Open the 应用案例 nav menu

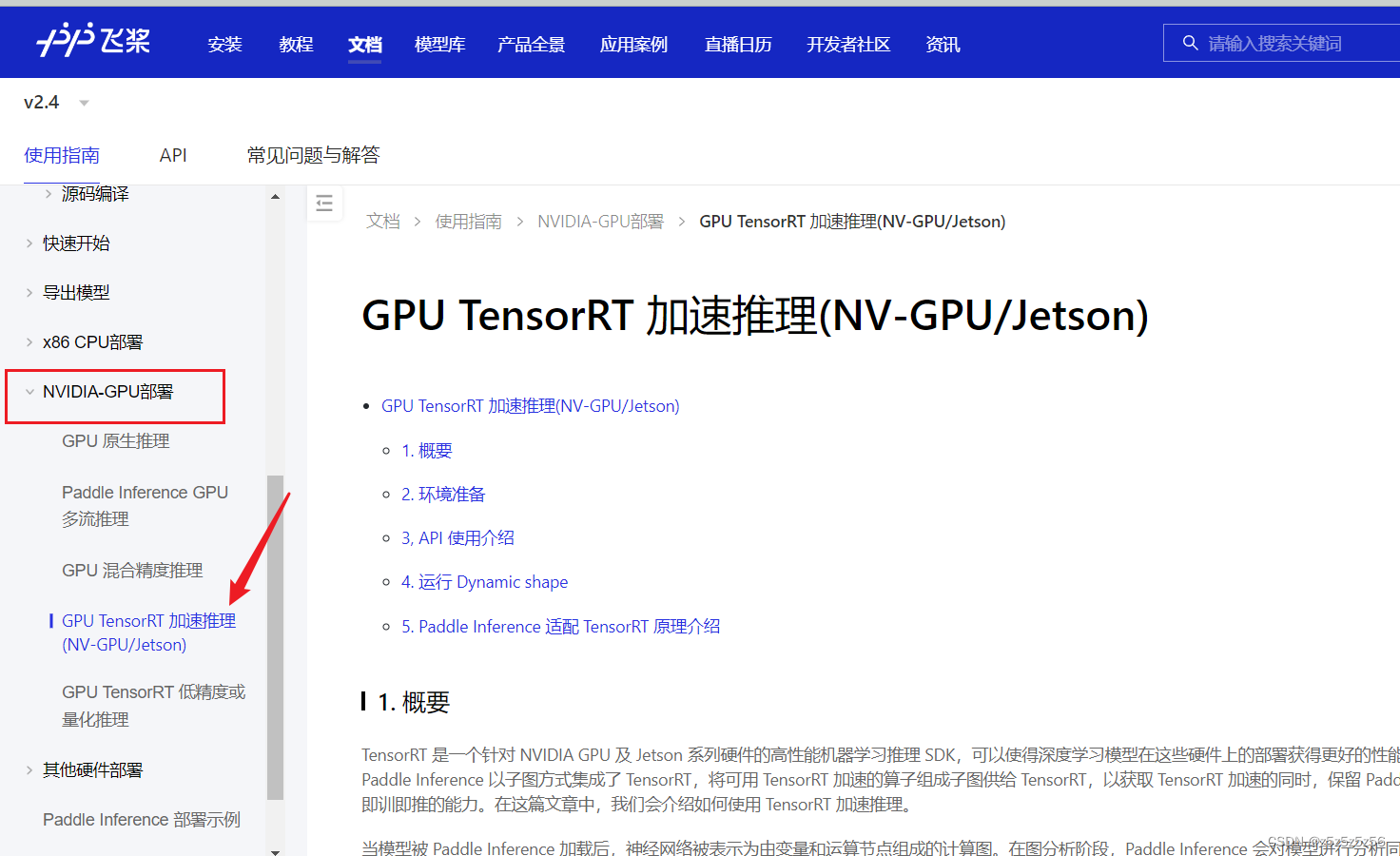(634, 45)
